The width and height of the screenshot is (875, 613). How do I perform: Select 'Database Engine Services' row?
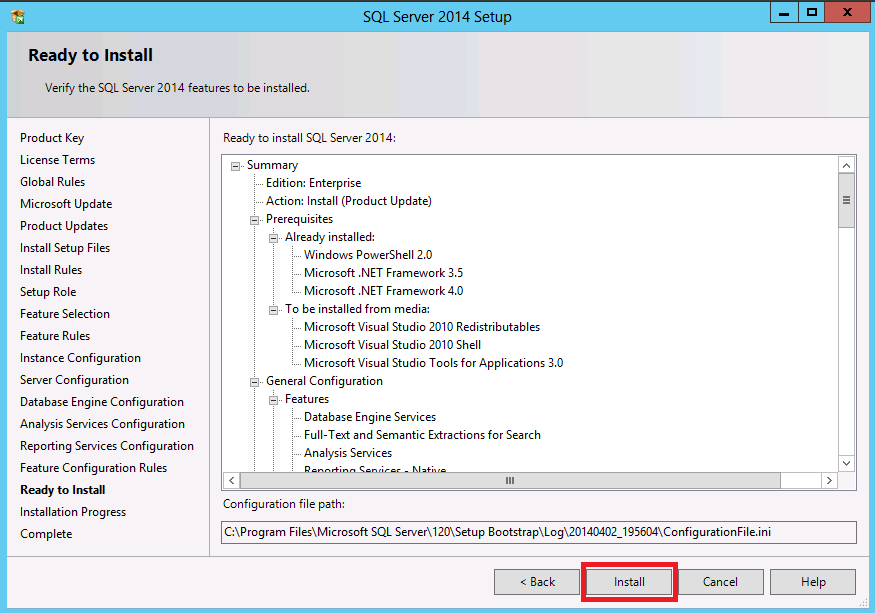370,417
